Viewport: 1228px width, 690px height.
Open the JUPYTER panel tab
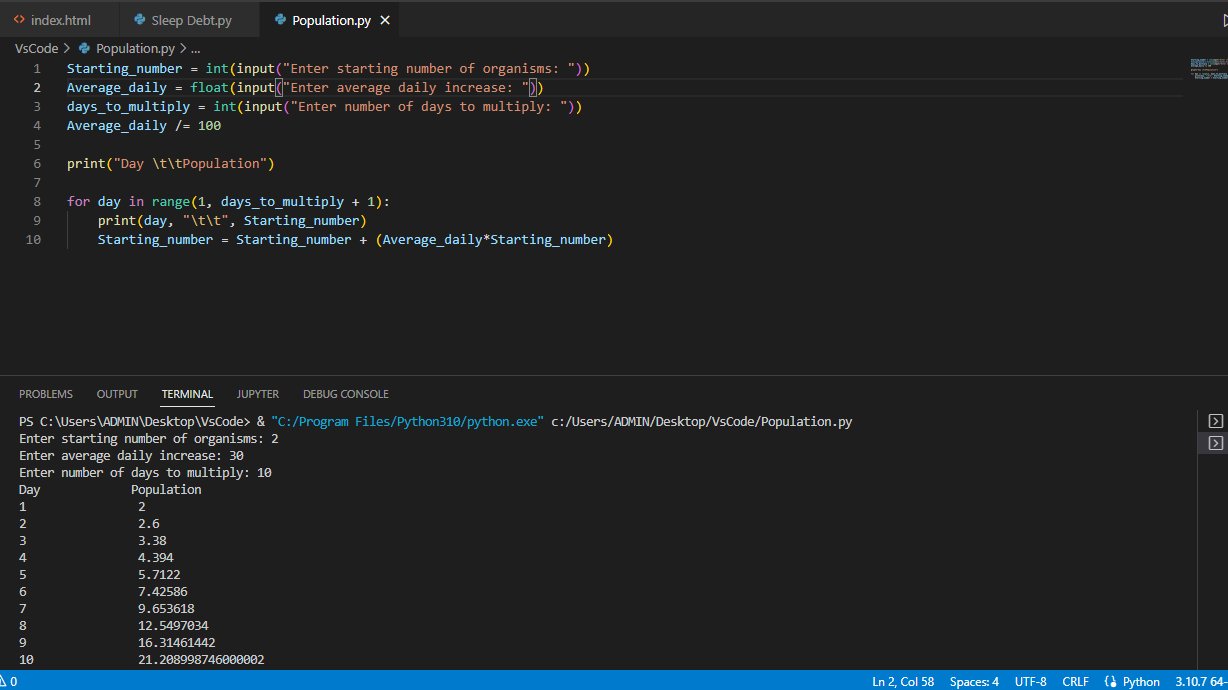[x=257, y=394]
